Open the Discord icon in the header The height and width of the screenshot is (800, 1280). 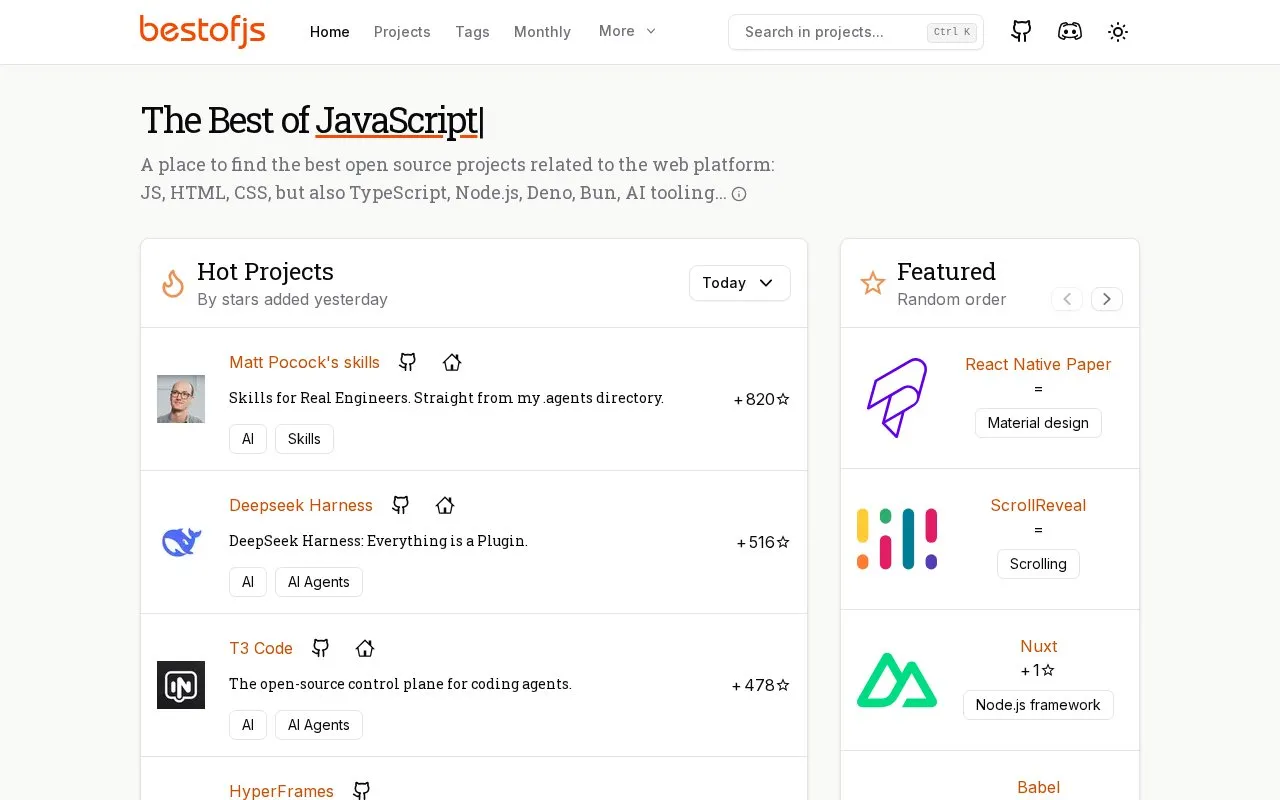click(1070, 31)
